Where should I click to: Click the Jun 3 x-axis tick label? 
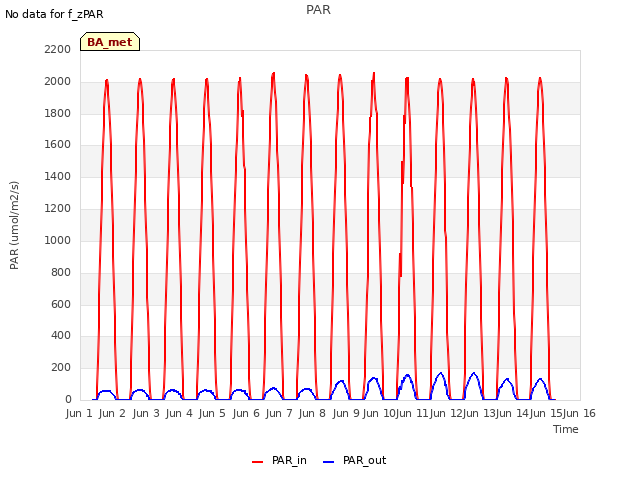[146, 413]
